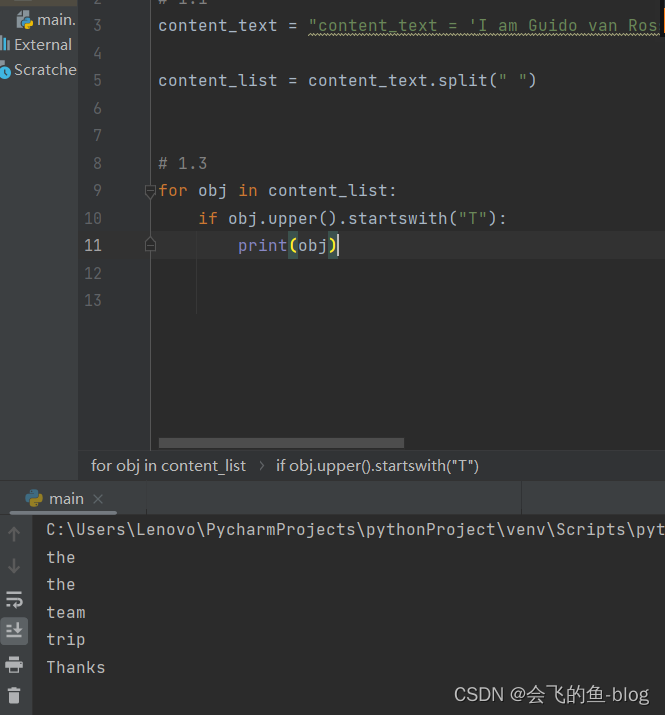Click line number 9 in gutter
Screen dimensions: 665x715
point(97,190)
